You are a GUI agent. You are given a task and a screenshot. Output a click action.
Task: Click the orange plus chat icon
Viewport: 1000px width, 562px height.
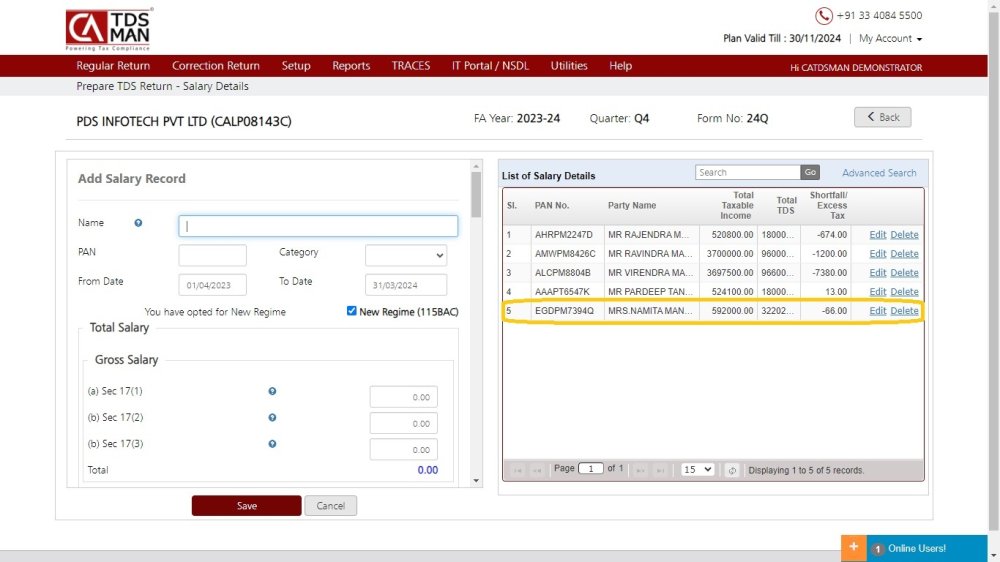[x=853, y=547]
